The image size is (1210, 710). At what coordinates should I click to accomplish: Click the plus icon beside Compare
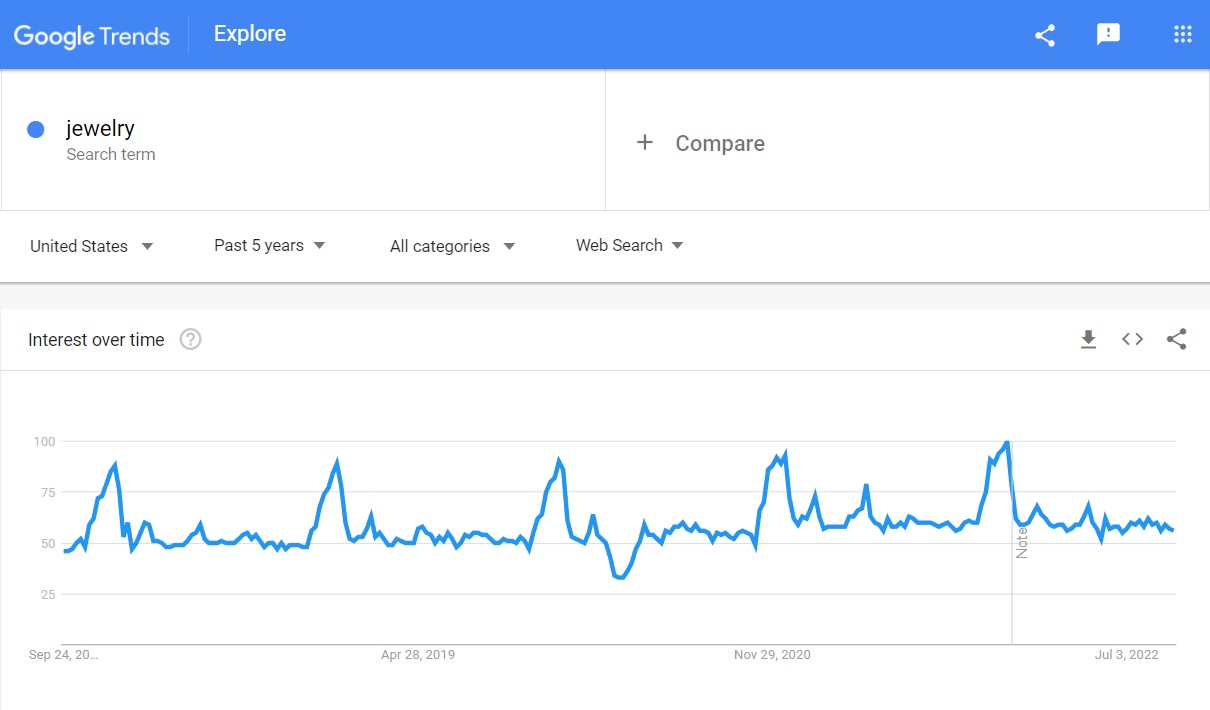(645, 143)
